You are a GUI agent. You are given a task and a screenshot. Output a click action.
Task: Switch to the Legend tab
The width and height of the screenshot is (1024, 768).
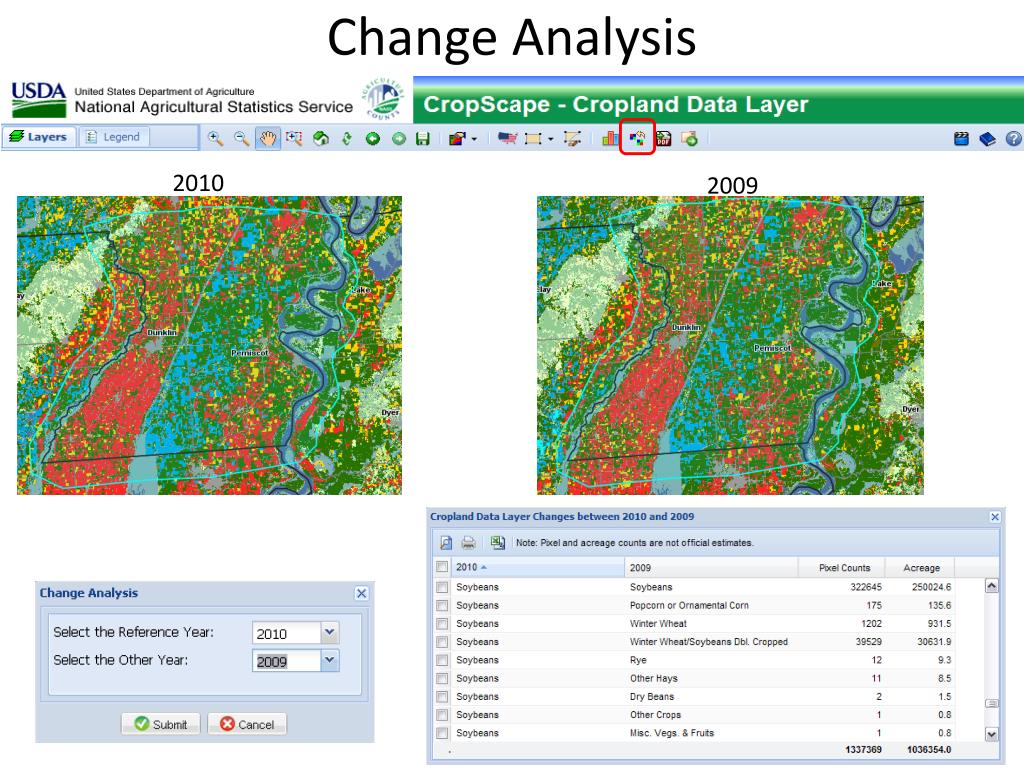(x=114, y=137)
